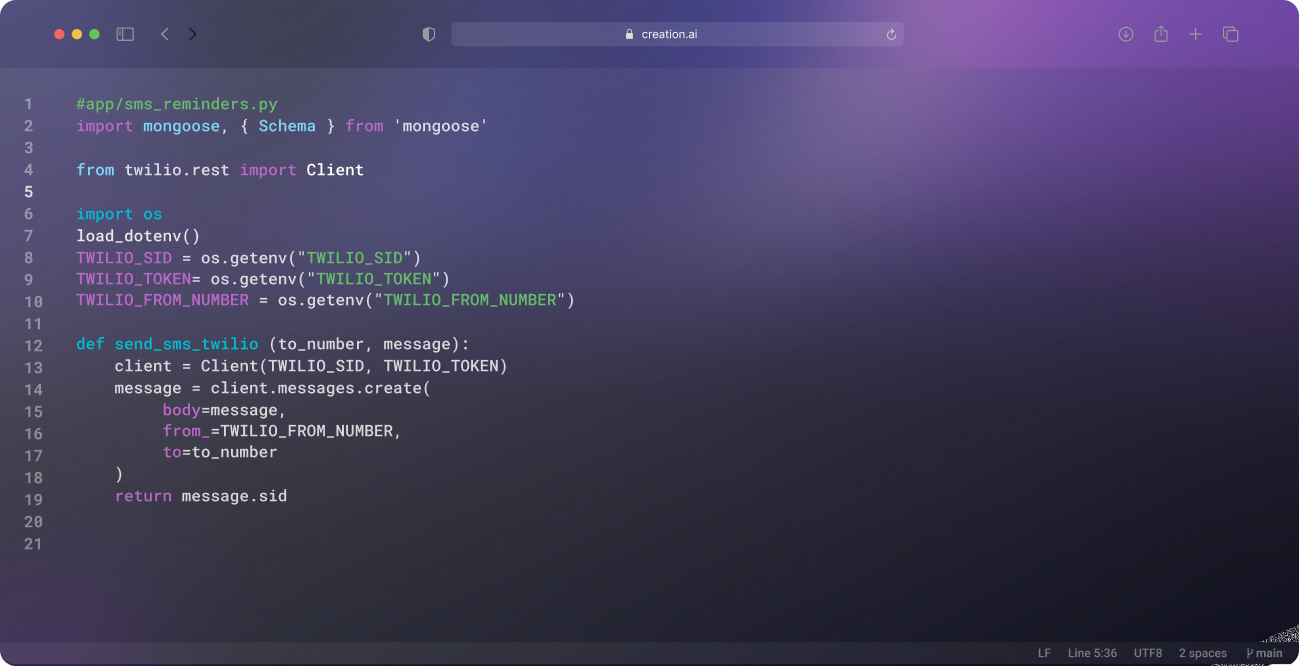
Task: Click the Client import on line 4
Action: [335, 170]
